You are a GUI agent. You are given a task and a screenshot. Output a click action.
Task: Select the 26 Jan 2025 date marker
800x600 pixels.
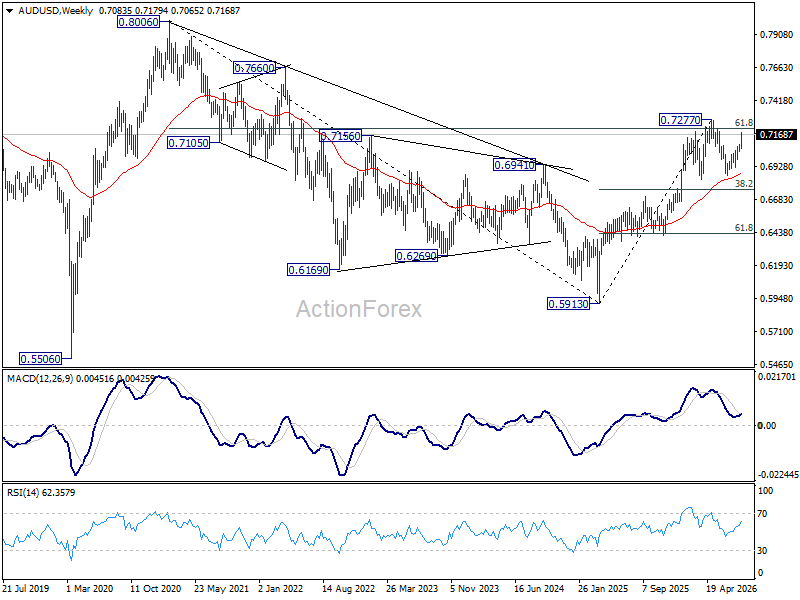click(603, 589)
